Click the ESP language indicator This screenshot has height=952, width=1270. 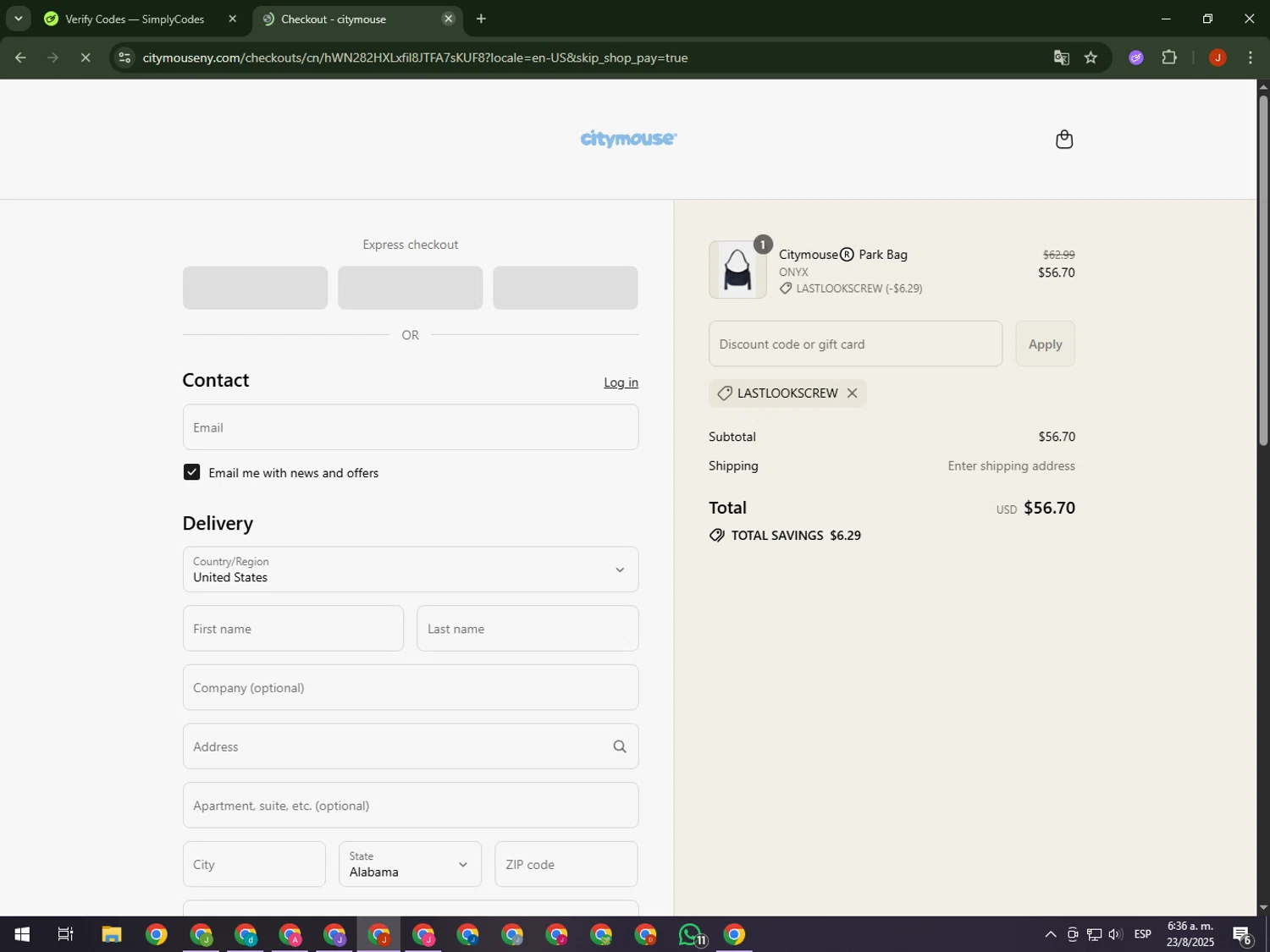[1143, 935]
